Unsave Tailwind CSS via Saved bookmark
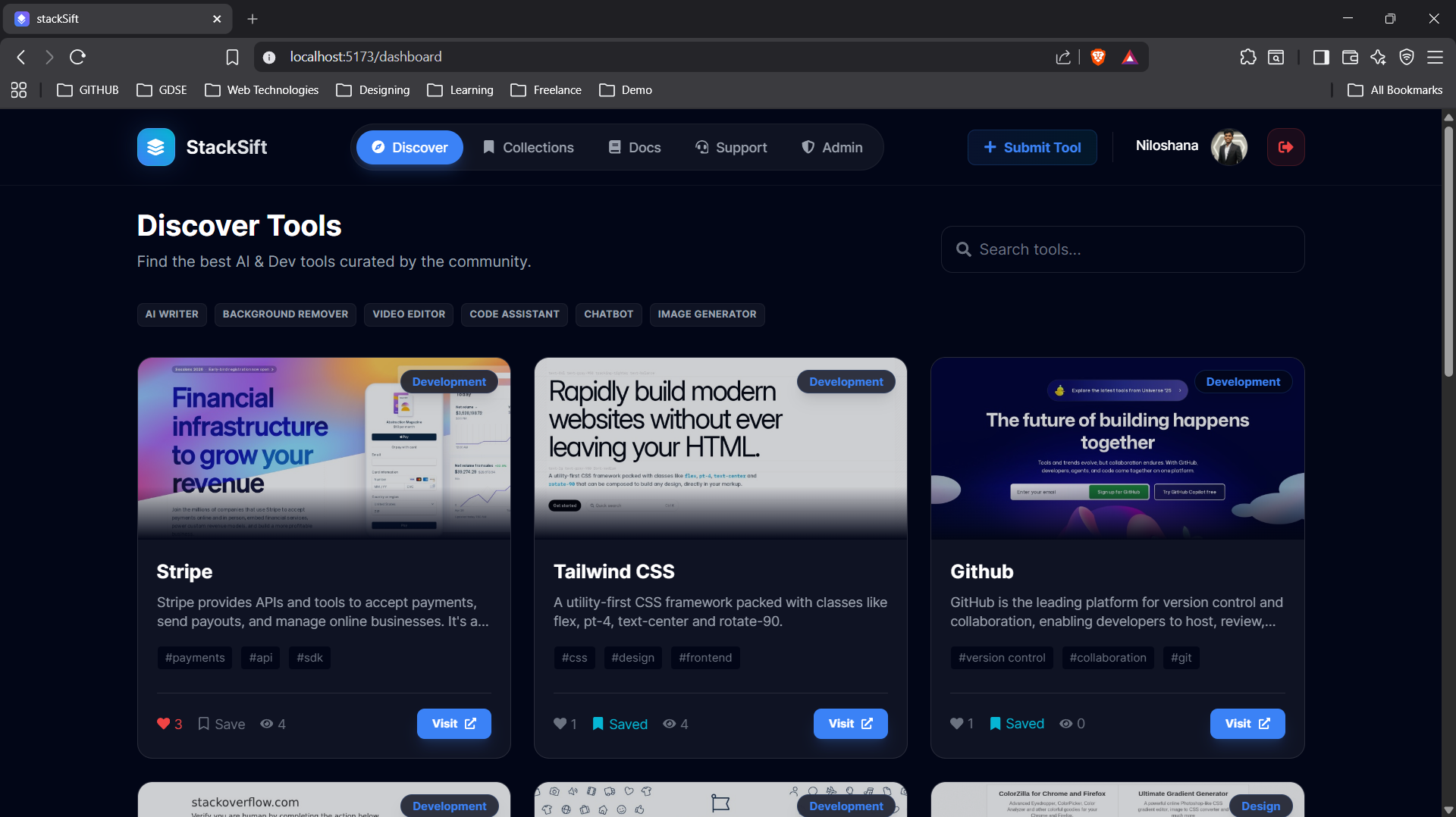 620,724
